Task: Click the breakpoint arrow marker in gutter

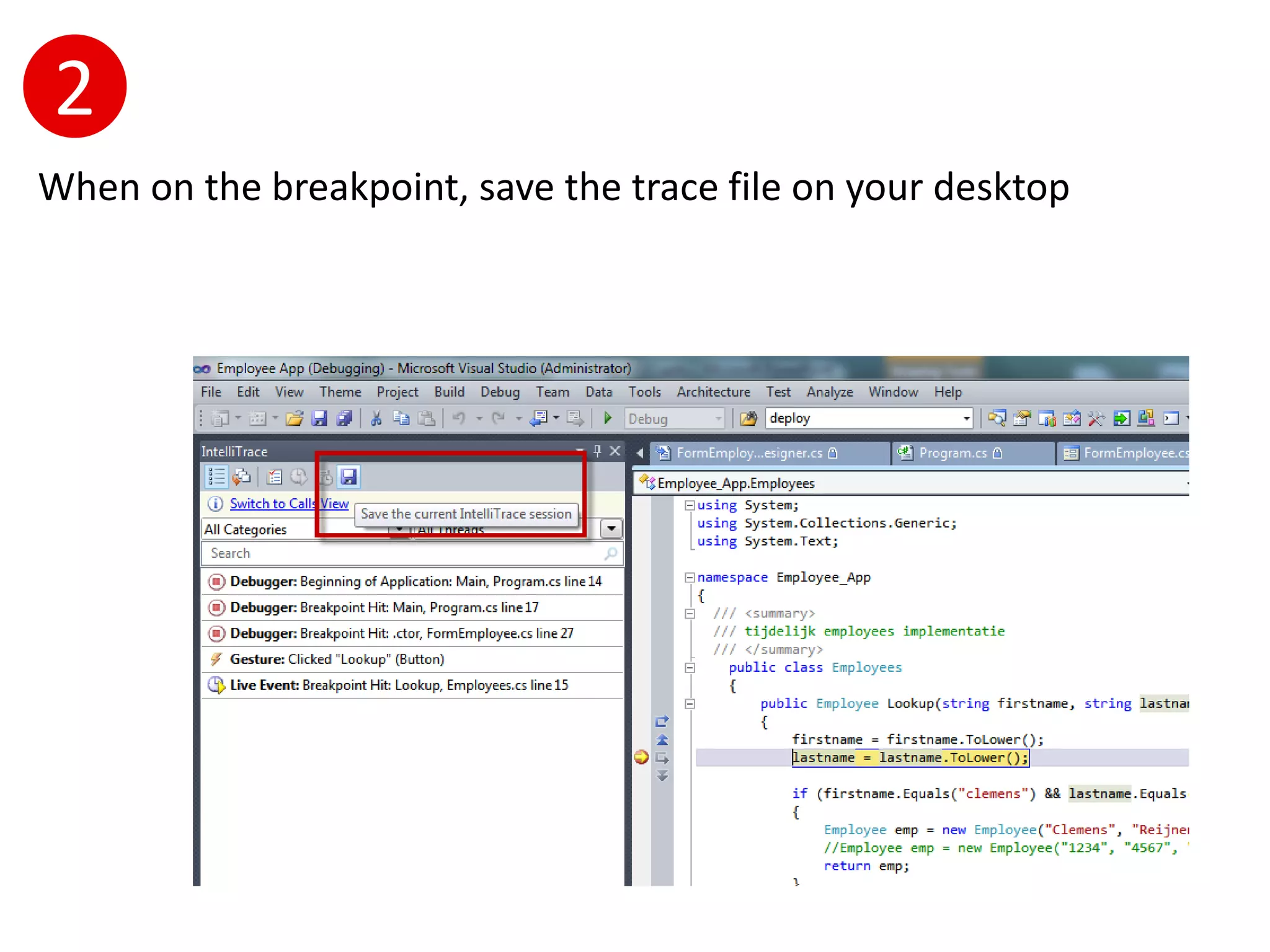Action: (x=641, y=757)
